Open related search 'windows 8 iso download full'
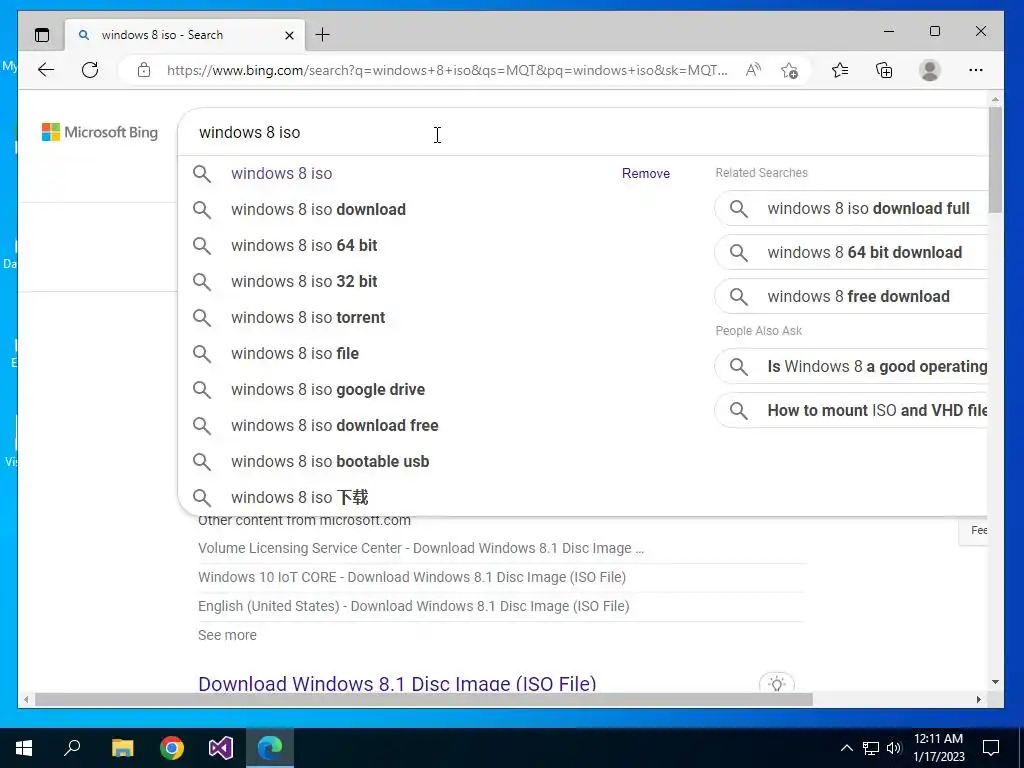Screen dimensions: 1024x768 pos(851,208)
